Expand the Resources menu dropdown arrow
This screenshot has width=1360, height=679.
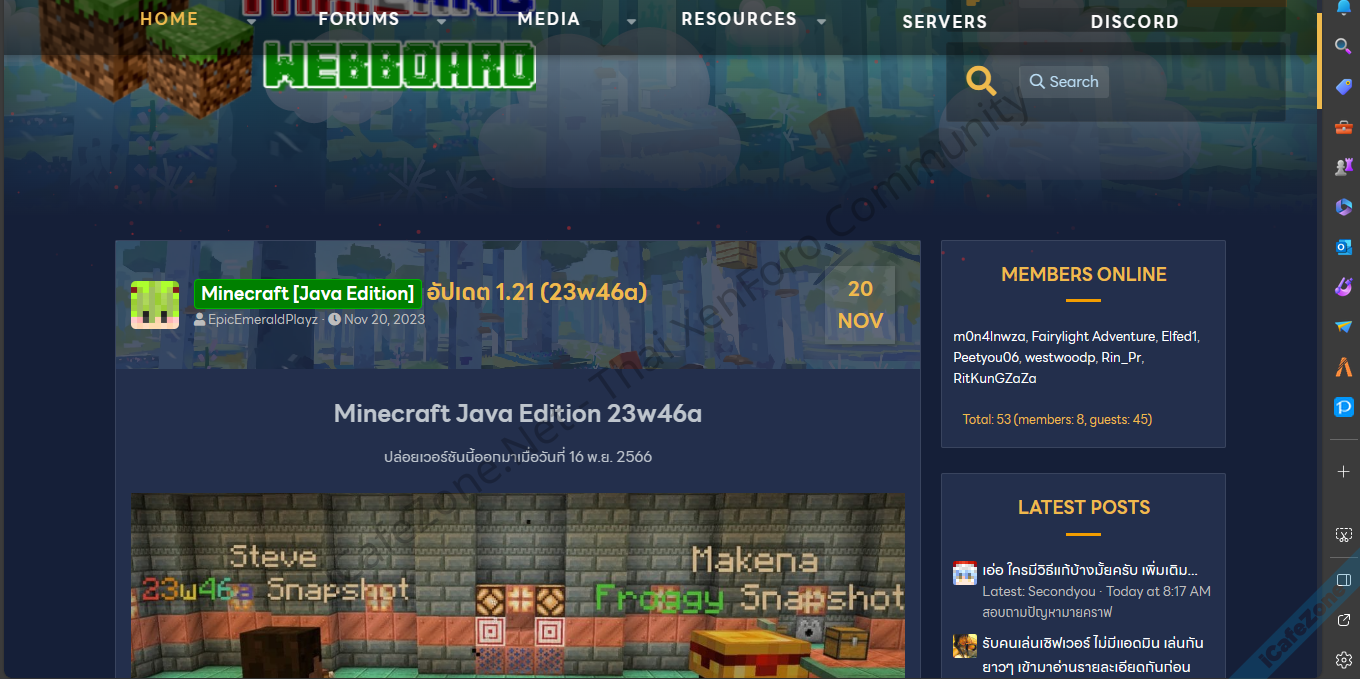pyautogui.click(x=821, y=21)
